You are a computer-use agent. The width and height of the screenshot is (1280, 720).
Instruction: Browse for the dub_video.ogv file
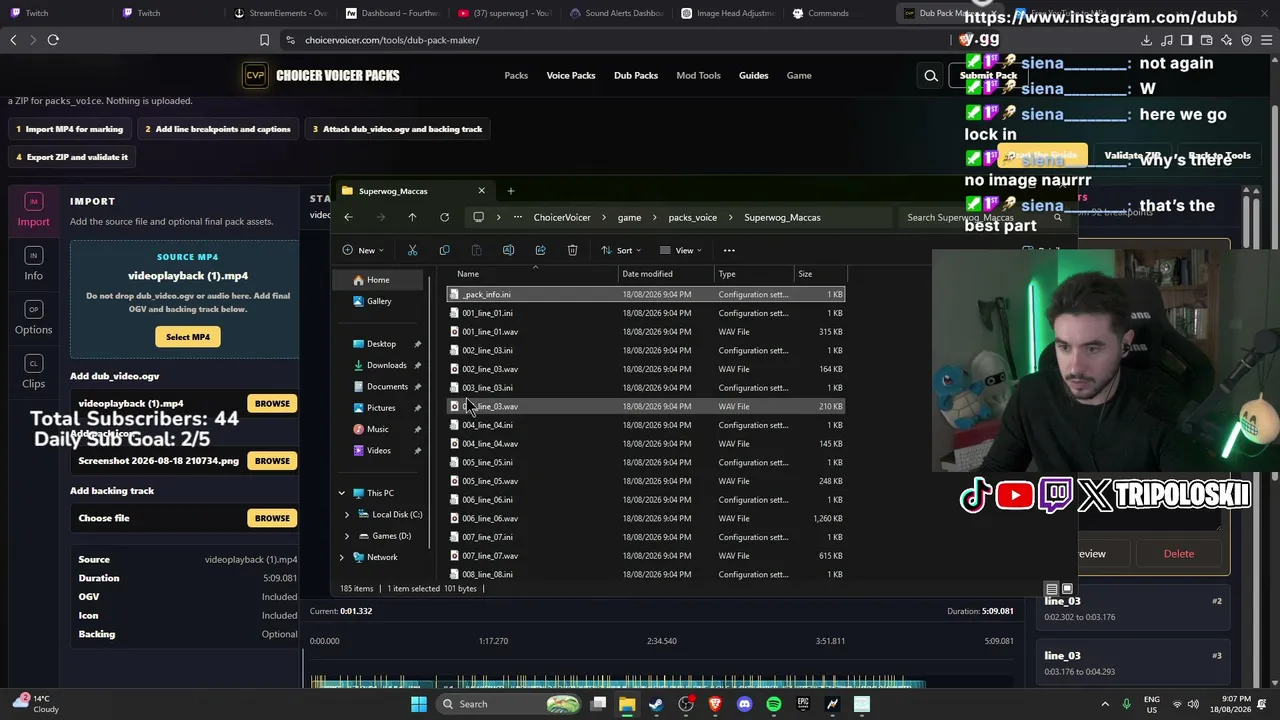pos(272,403)
